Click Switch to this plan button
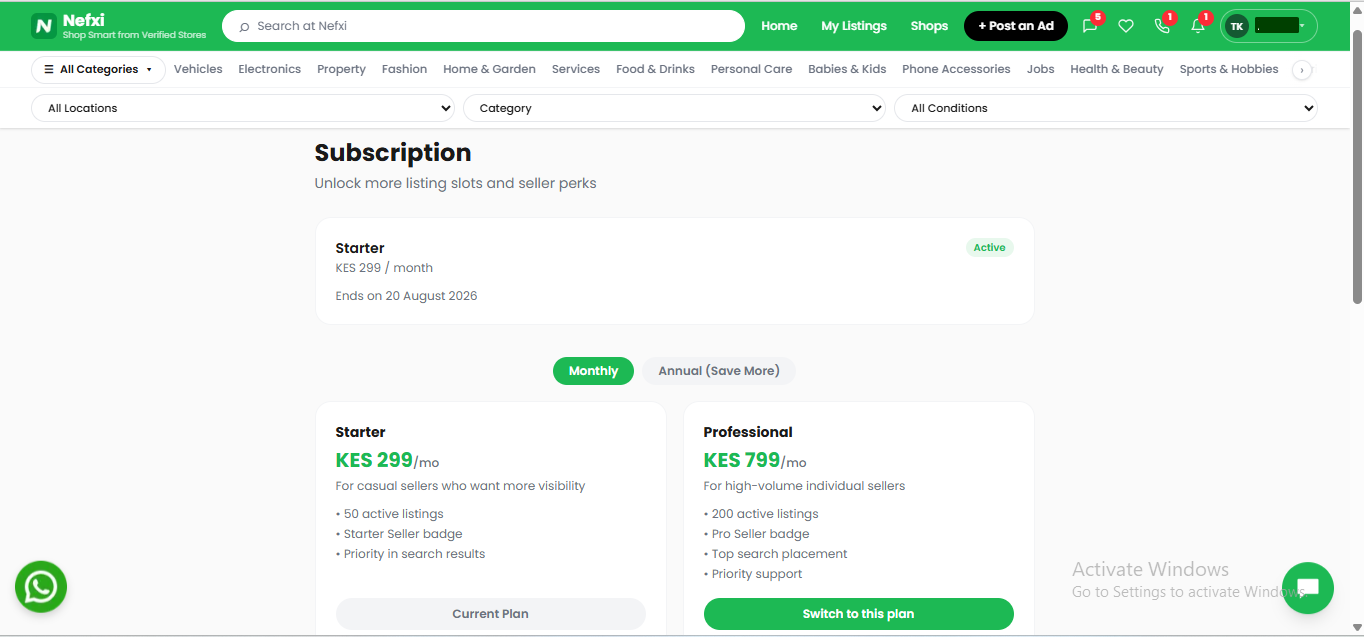 coord(858,614)
